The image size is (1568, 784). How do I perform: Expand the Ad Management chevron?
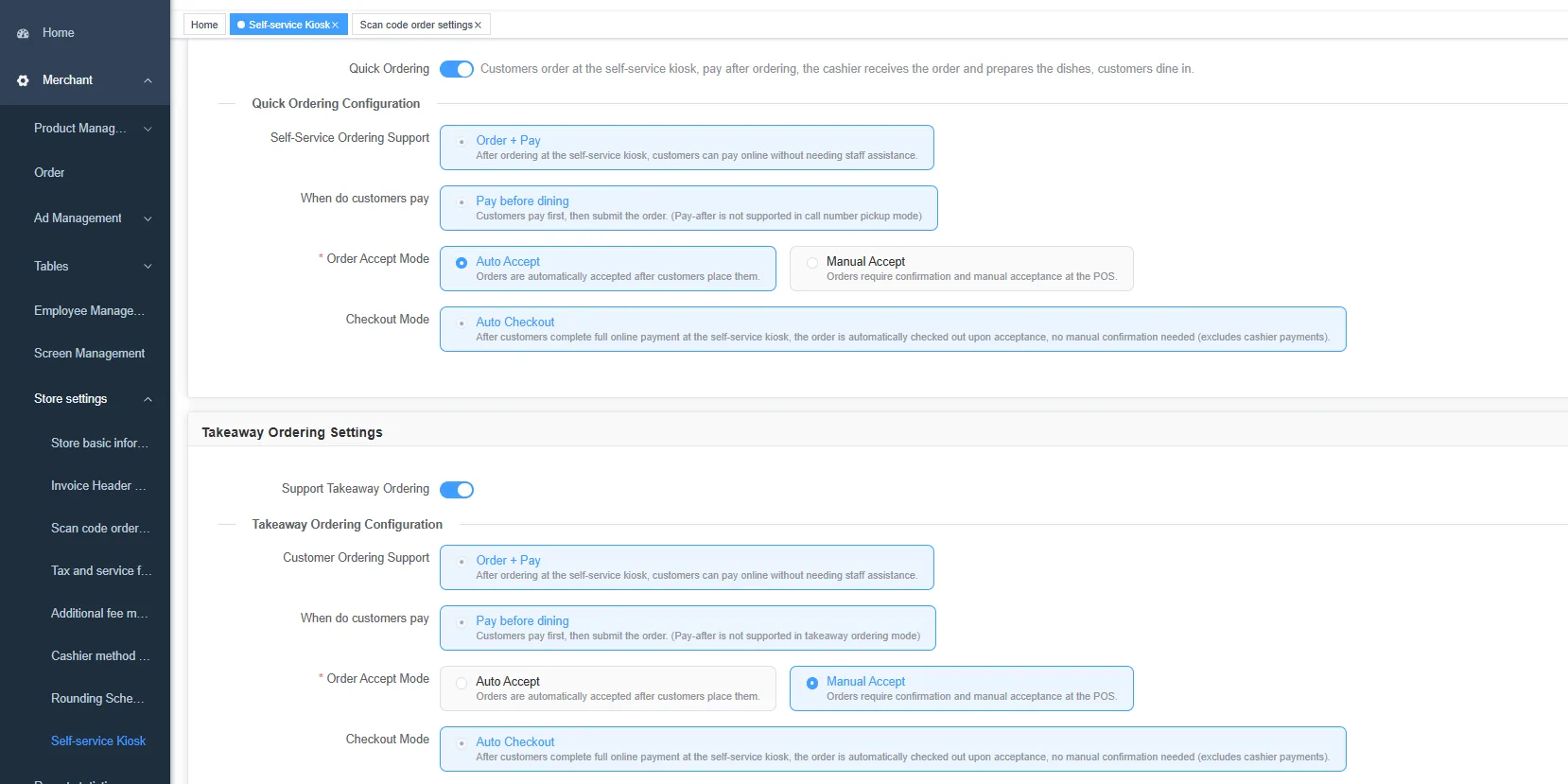(148, 218)
